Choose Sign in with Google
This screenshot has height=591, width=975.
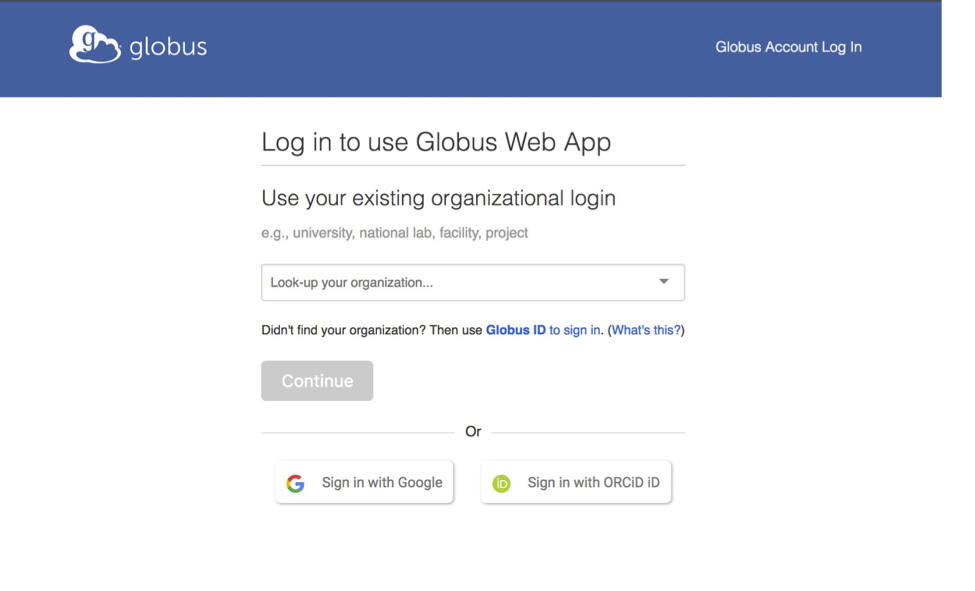[x=364, y=482]
